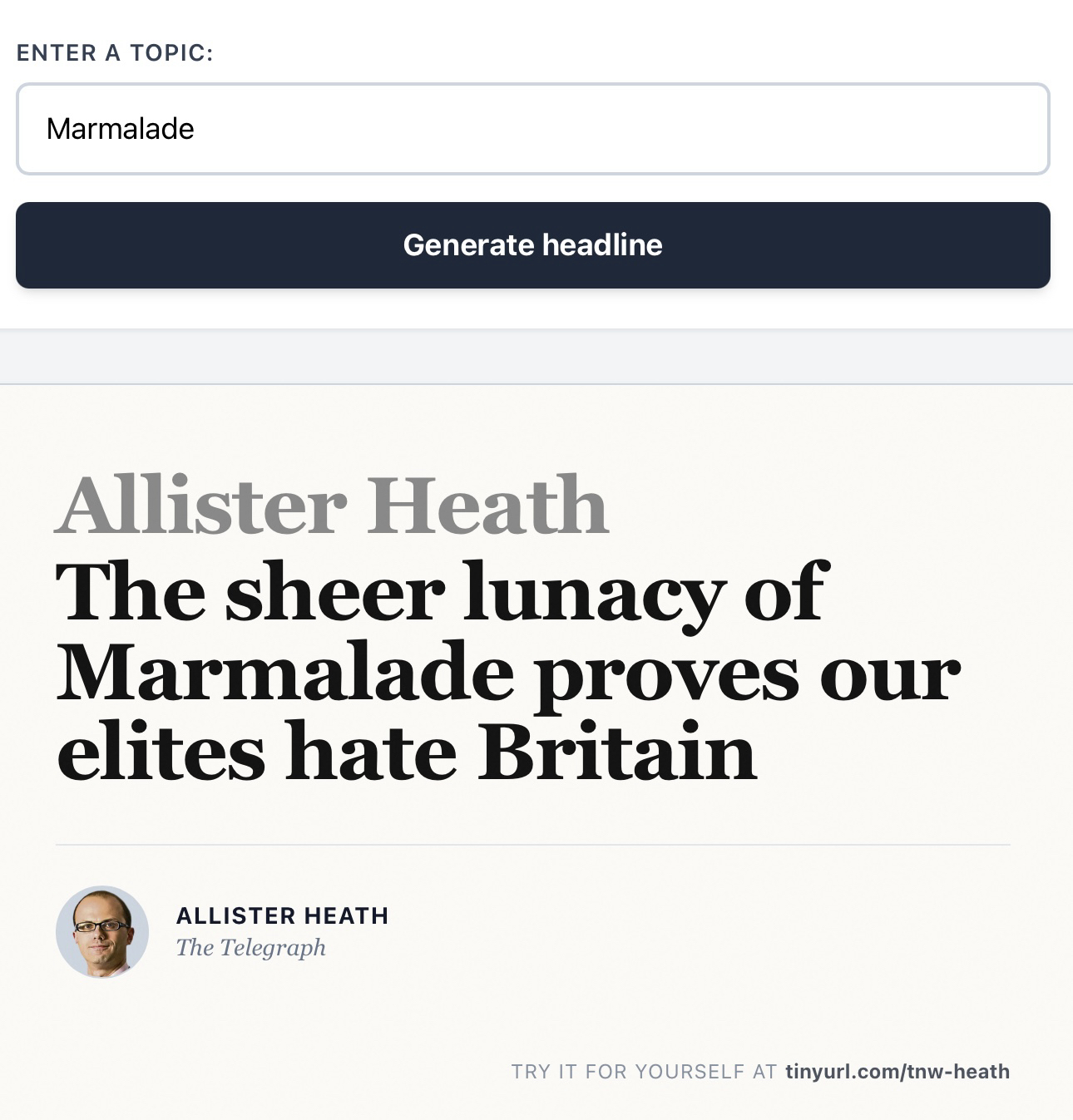Click the word lunacy in the headline
The height and width of the screenshot is (1120, 1073).
coord(594,593)
